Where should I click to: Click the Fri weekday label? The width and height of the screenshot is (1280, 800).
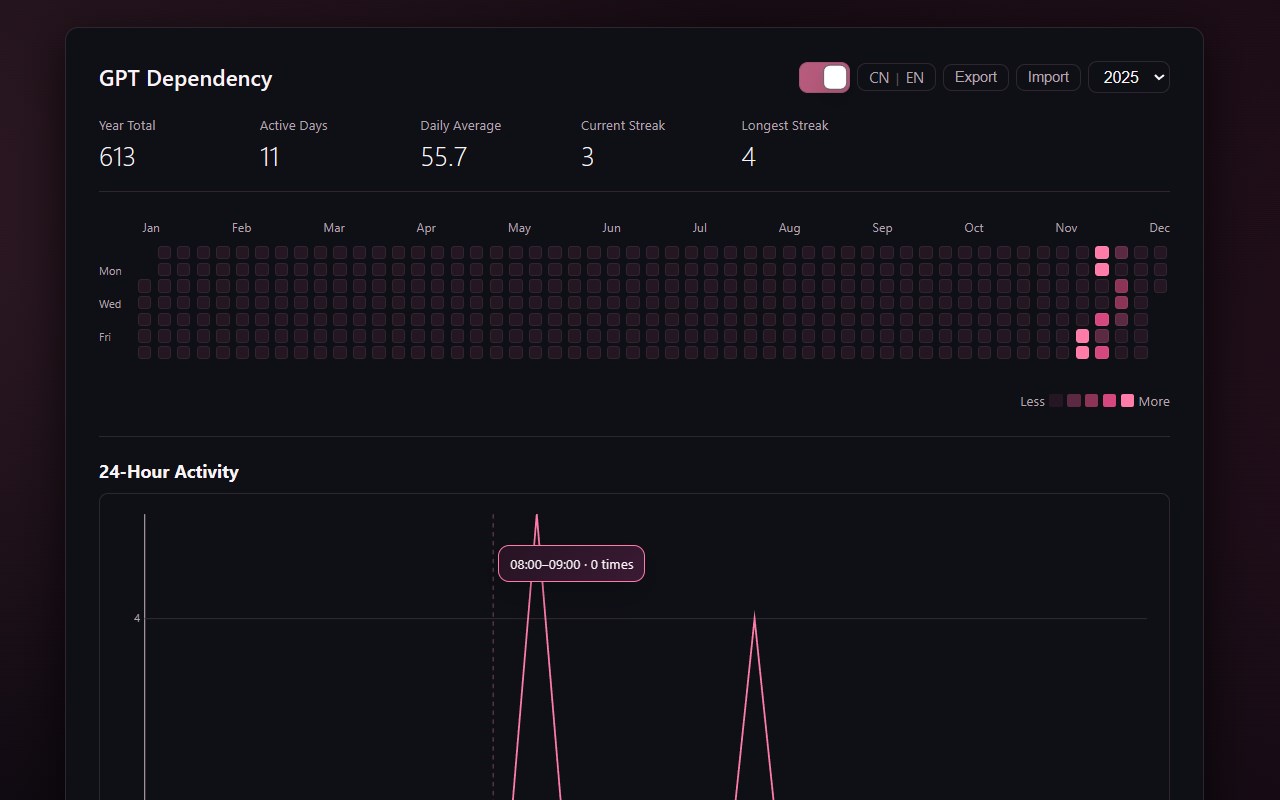105,337
